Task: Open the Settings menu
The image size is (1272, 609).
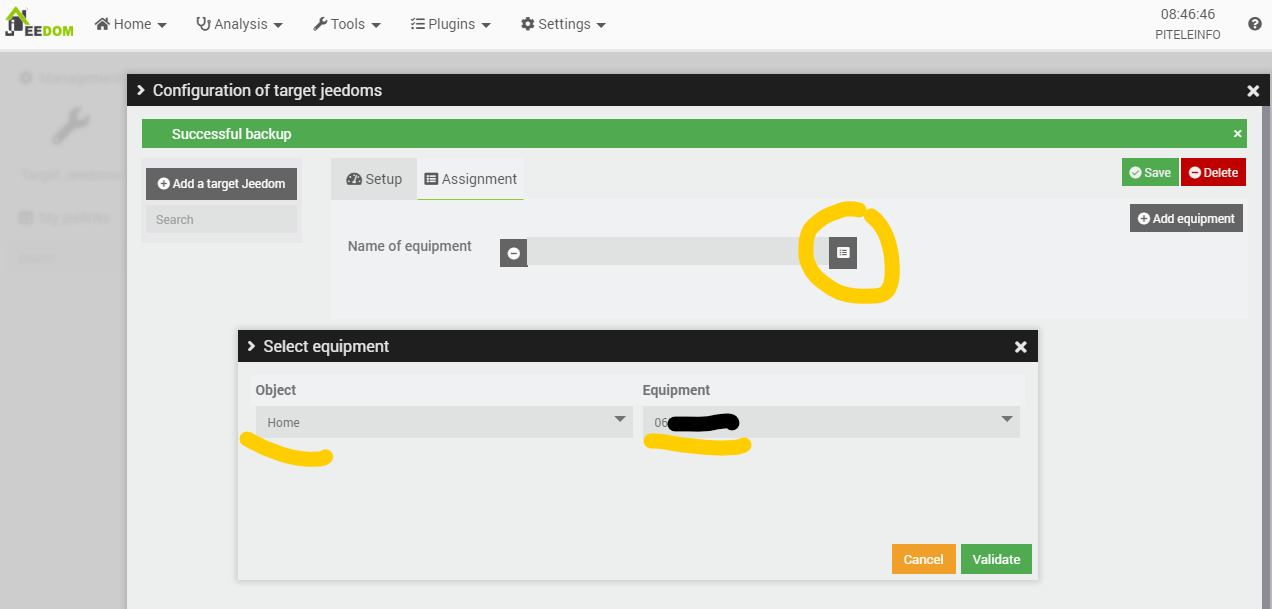Action: 563,24
